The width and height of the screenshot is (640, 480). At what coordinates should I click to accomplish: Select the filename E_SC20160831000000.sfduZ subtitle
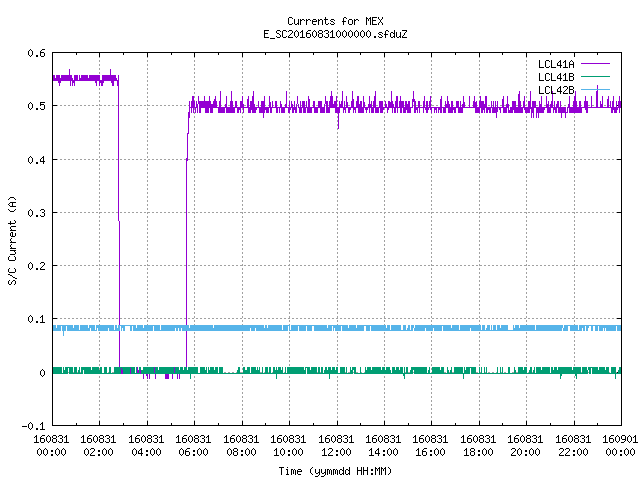click(x=335, y=34)
